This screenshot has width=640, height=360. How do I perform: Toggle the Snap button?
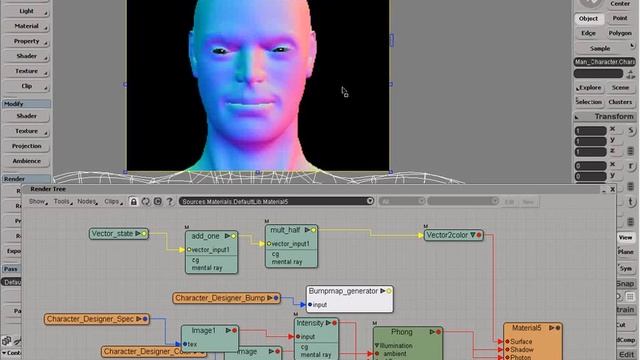(625, 283)
